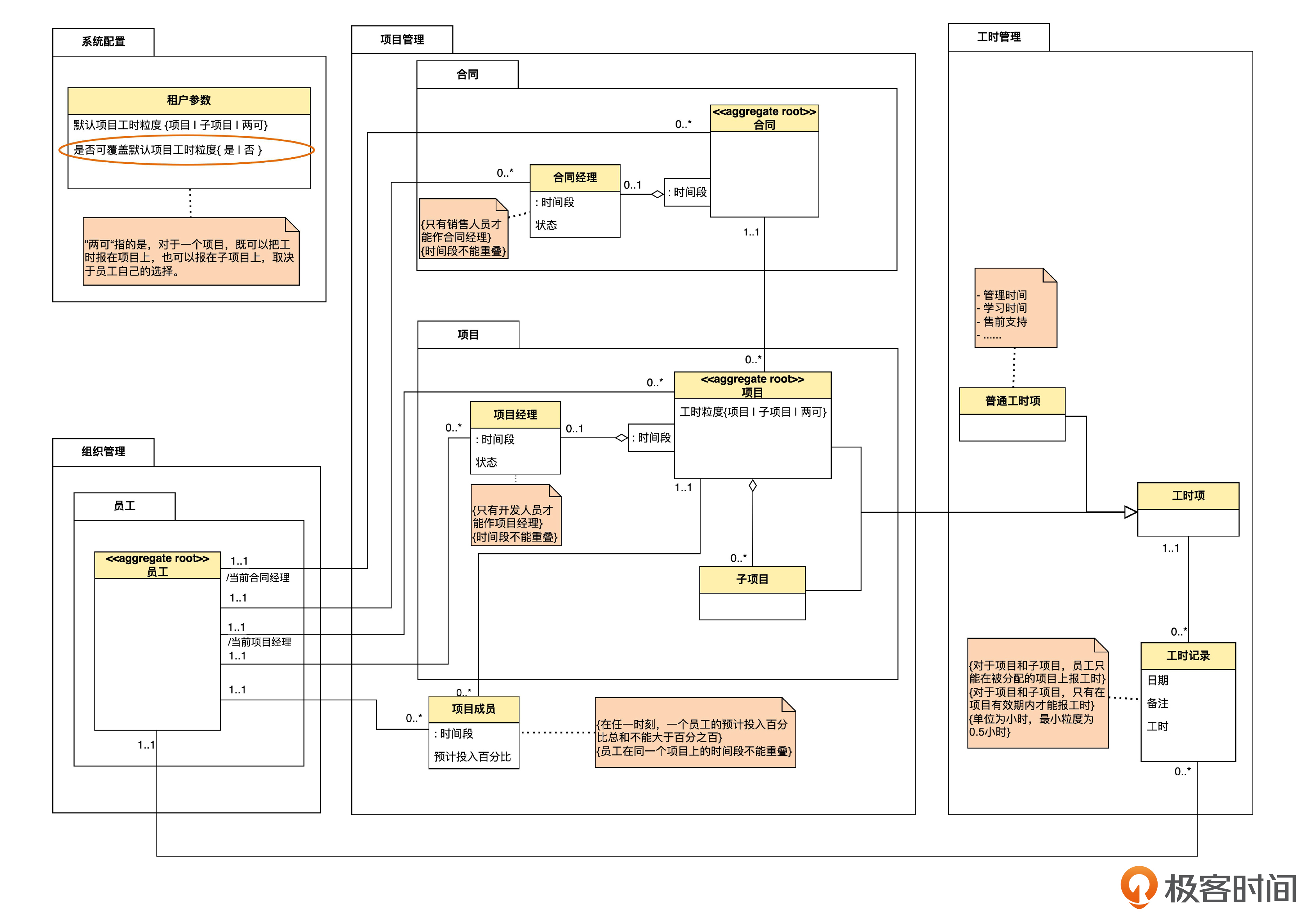The width and height of the screenshot is (1311, 924).
Task: Click the inheritance arrowhead pointing to 工时项
Action: coord(1130,512)
